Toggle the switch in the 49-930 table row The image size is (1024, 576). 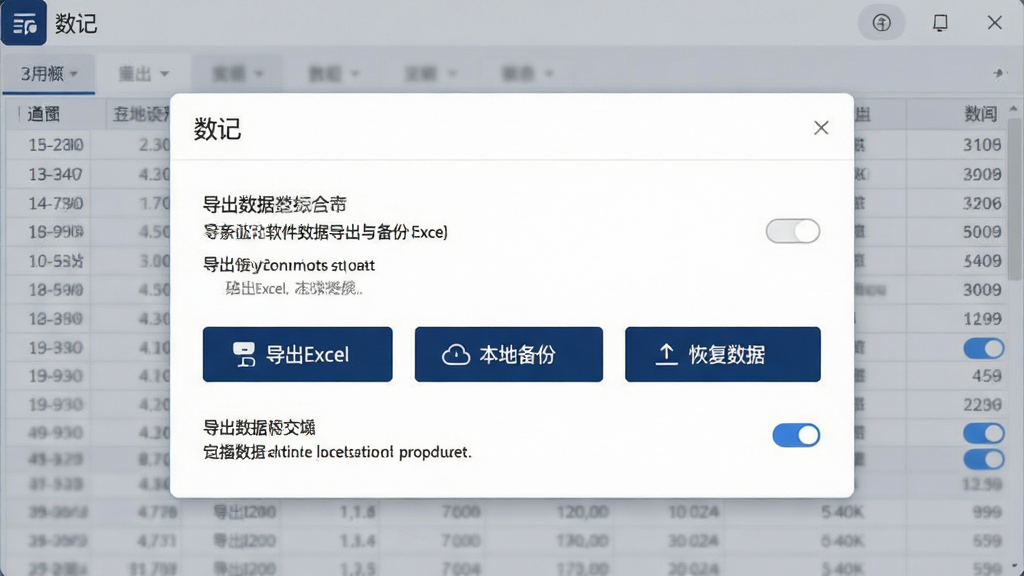984,432
